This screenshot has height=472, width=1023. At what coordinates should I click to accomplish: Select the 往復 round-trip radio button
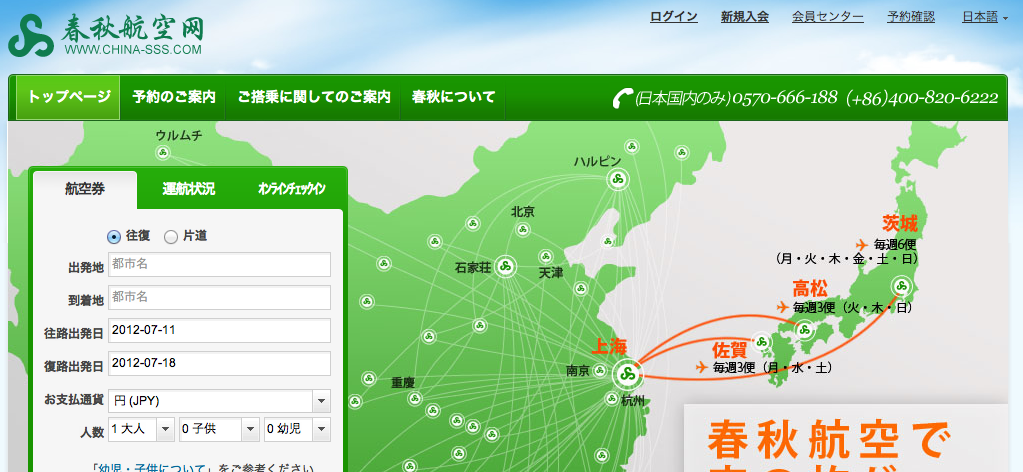114,237
